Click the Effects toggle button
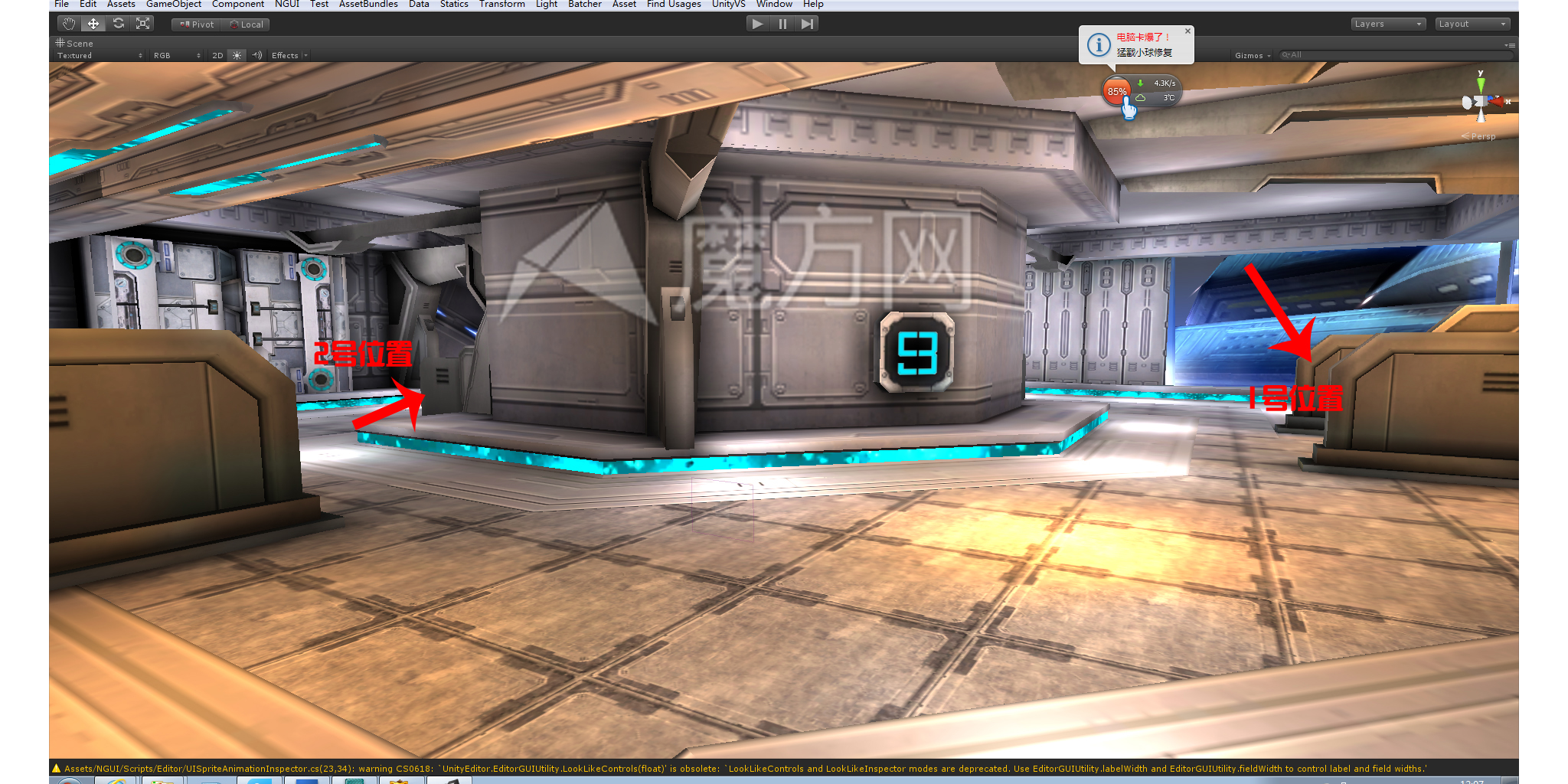This screenshot has width=1568, height=784. [284, 56]
